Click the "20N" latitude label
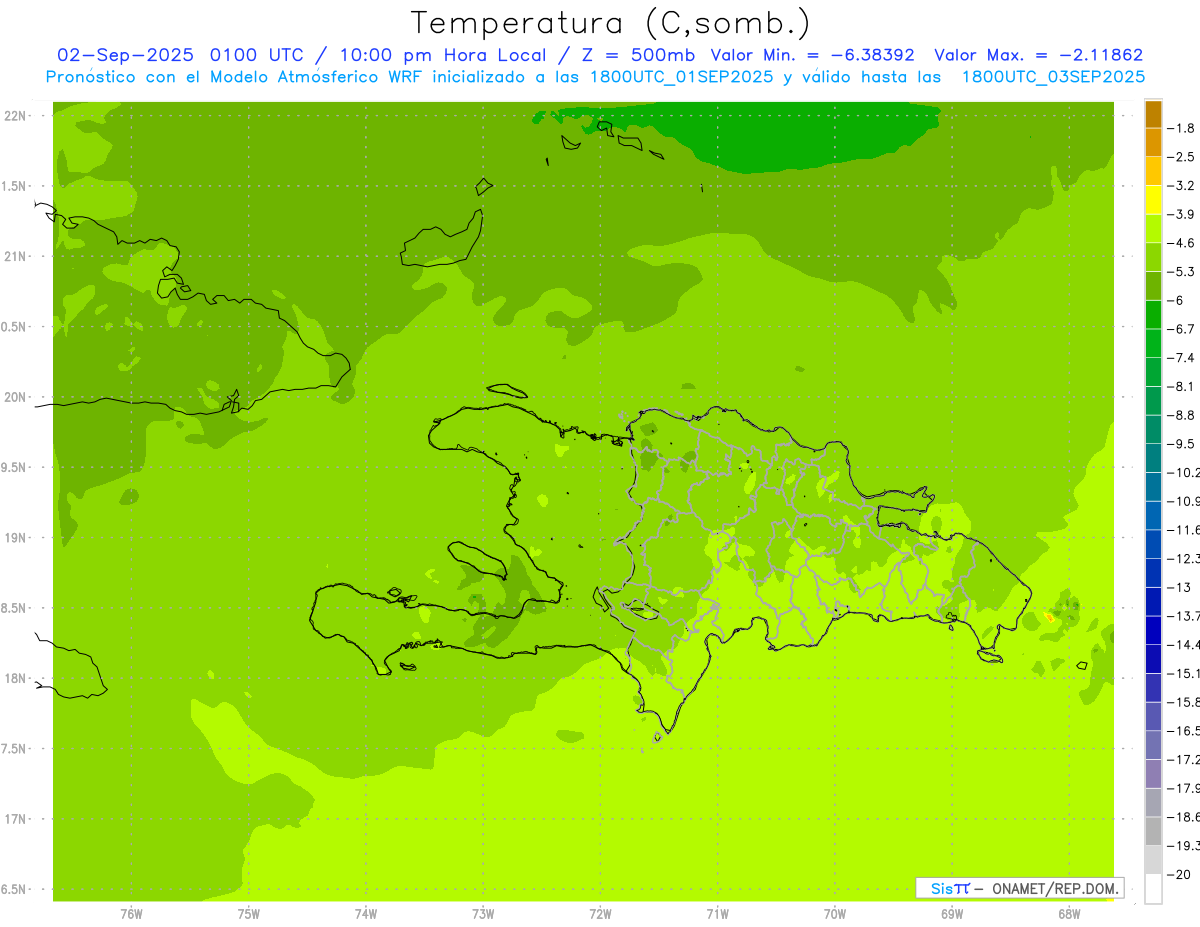The width and height of the screenshot is (1200, 927). (x=15, y=398)
